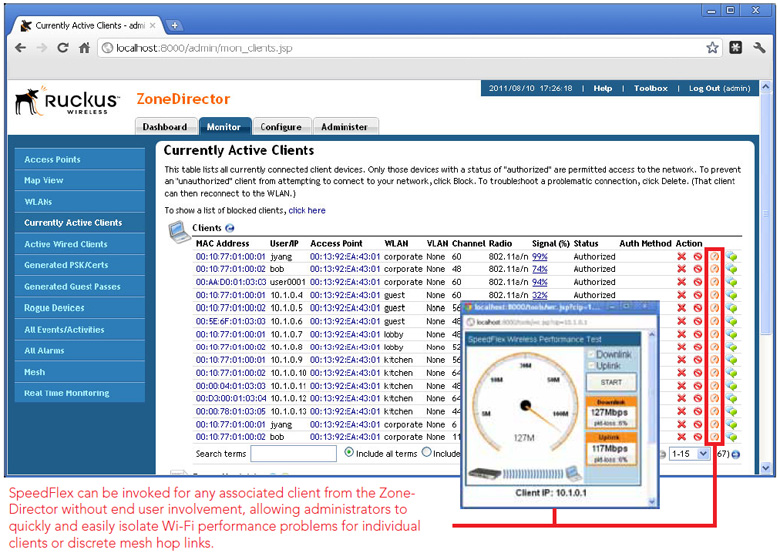Open Generated Guest Passes in the sidebar
780x553 pixels.
(x=80, y=286)
